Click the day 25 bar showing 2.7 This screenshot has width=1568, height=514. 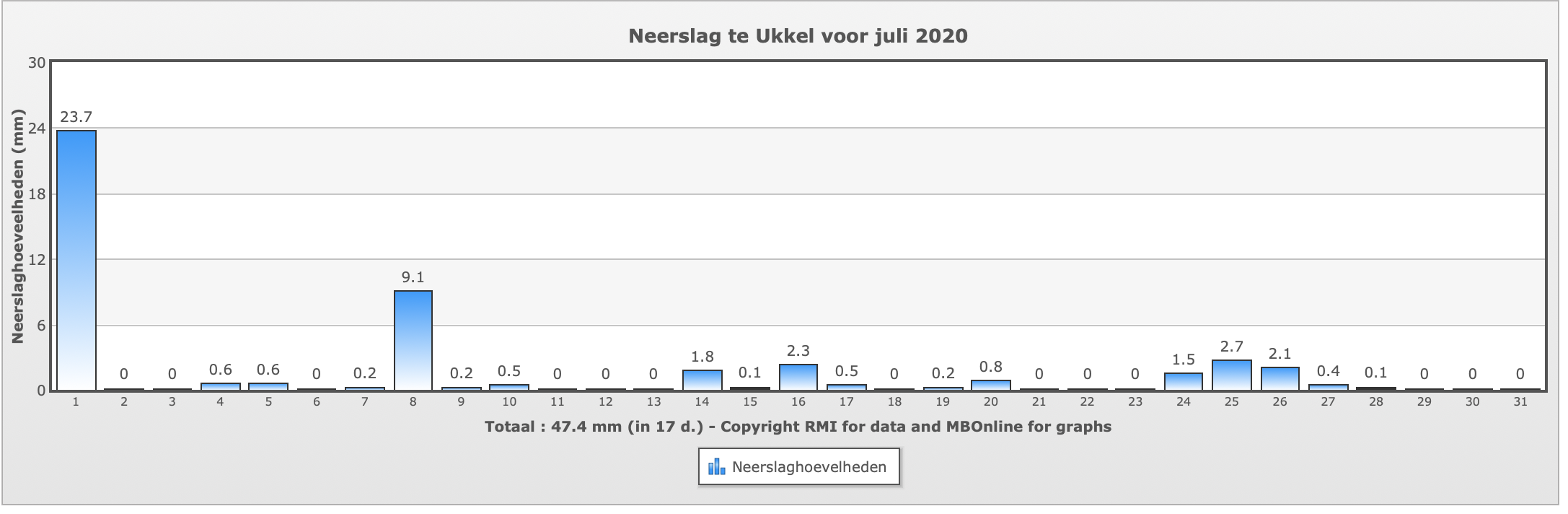pos(1232,375)
